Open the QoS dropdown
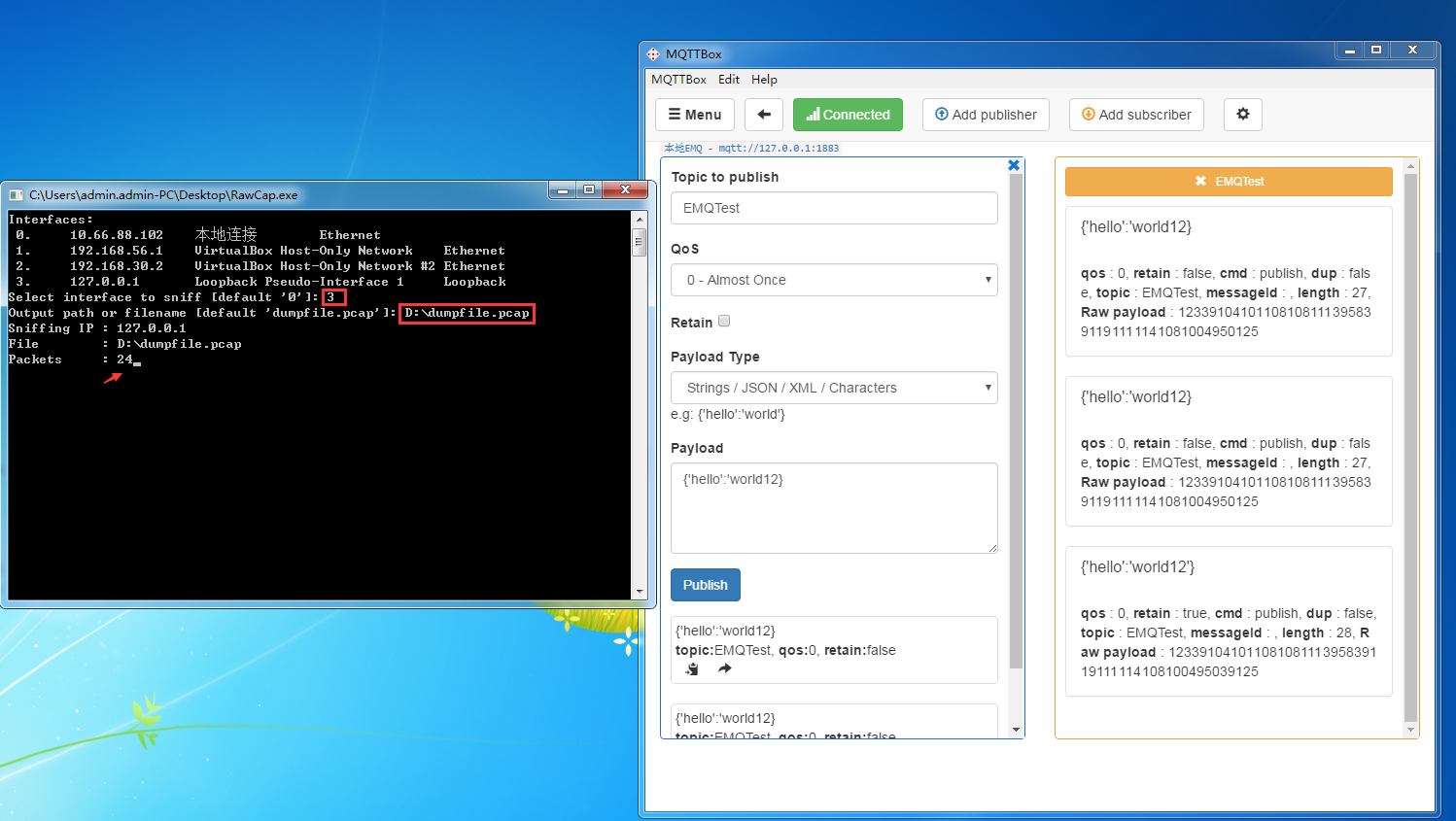1456x821 pixels. coord(834,280)
